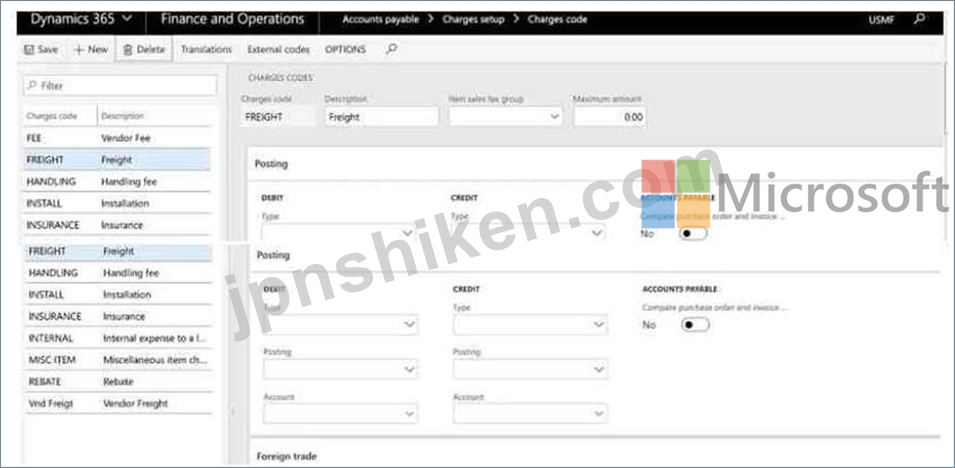
Task: Click the Charges code breadcrumb
Action: 557,20
